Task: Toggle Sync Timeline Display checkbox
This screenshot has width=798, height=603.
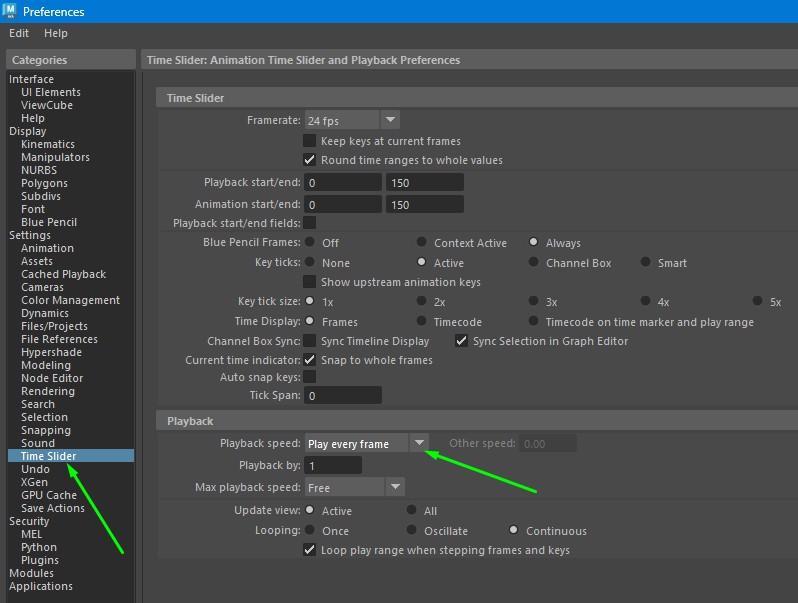Action: pyautogui.click(x=310, y=341)
